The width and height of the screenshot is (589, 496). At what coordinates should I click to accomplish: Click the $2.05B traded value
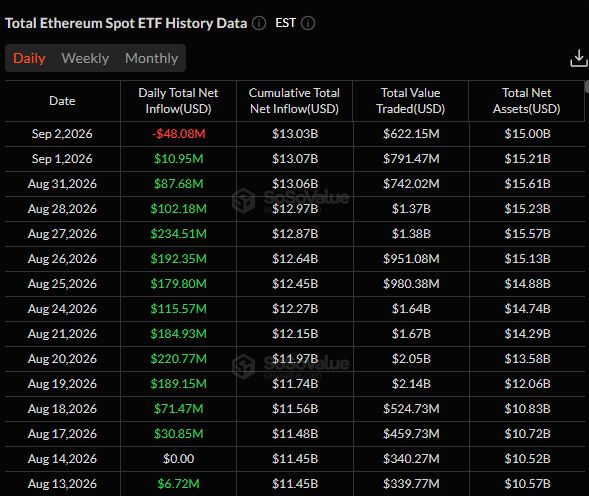click(411, 358)
